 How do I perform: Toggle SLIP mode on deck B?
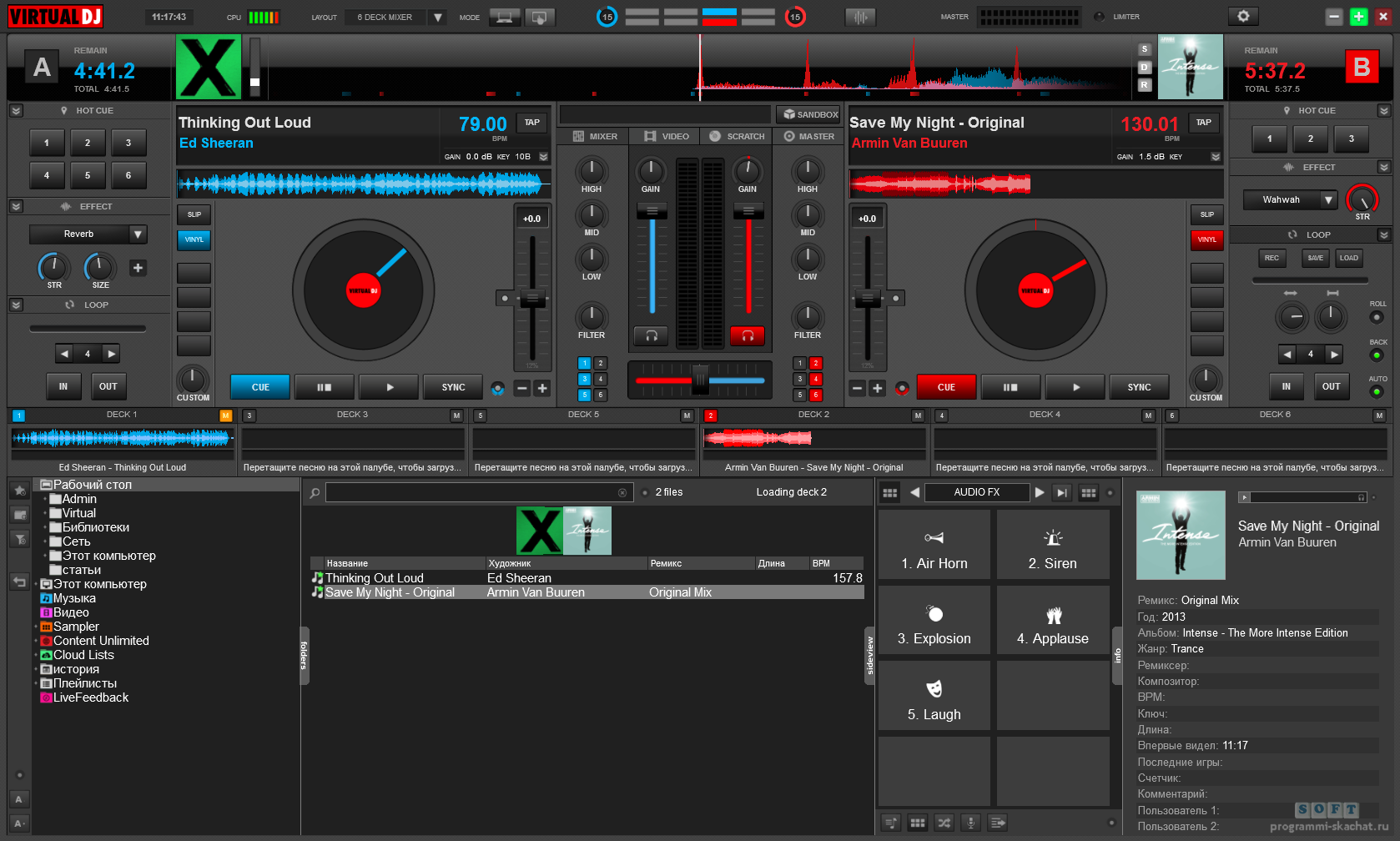1206,214
